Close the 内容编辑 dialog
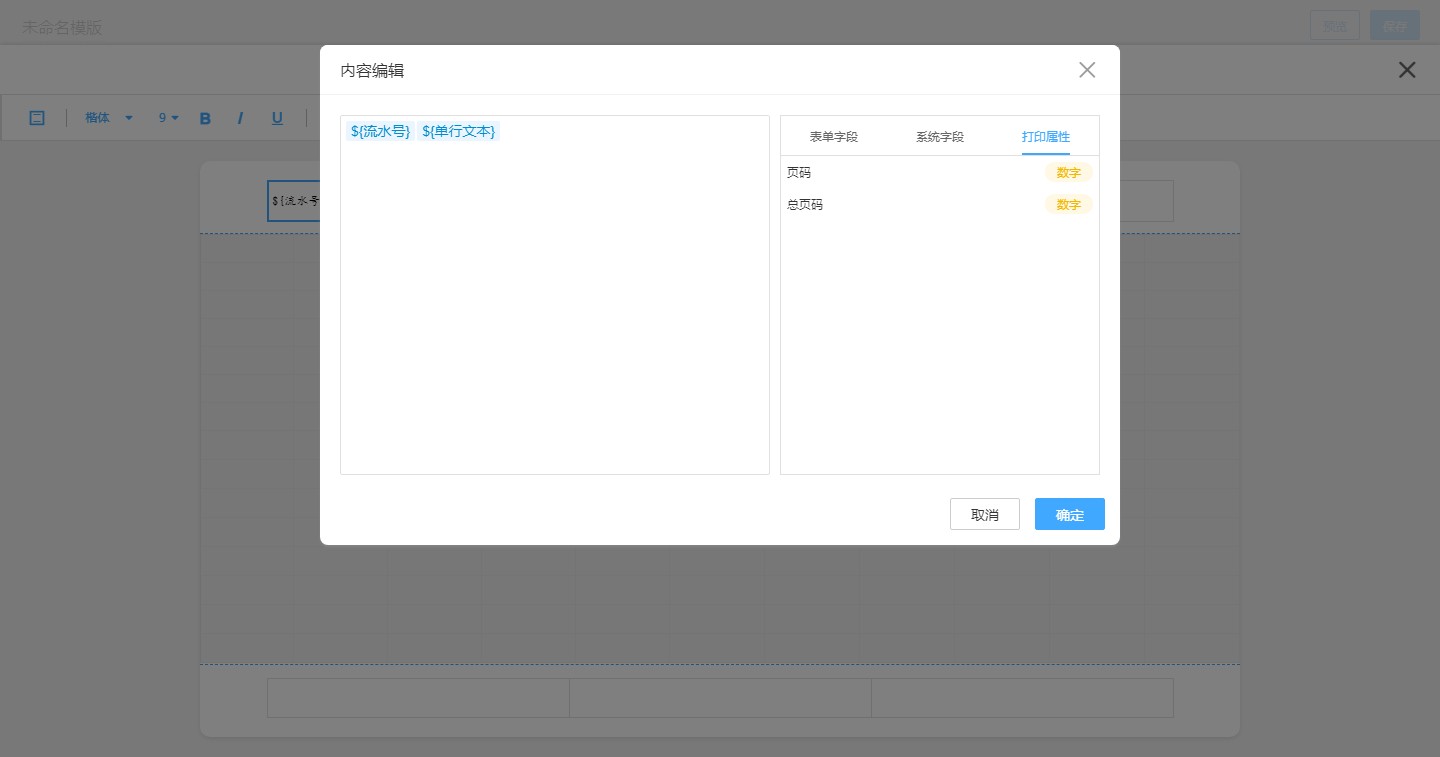 (1087, 70)
